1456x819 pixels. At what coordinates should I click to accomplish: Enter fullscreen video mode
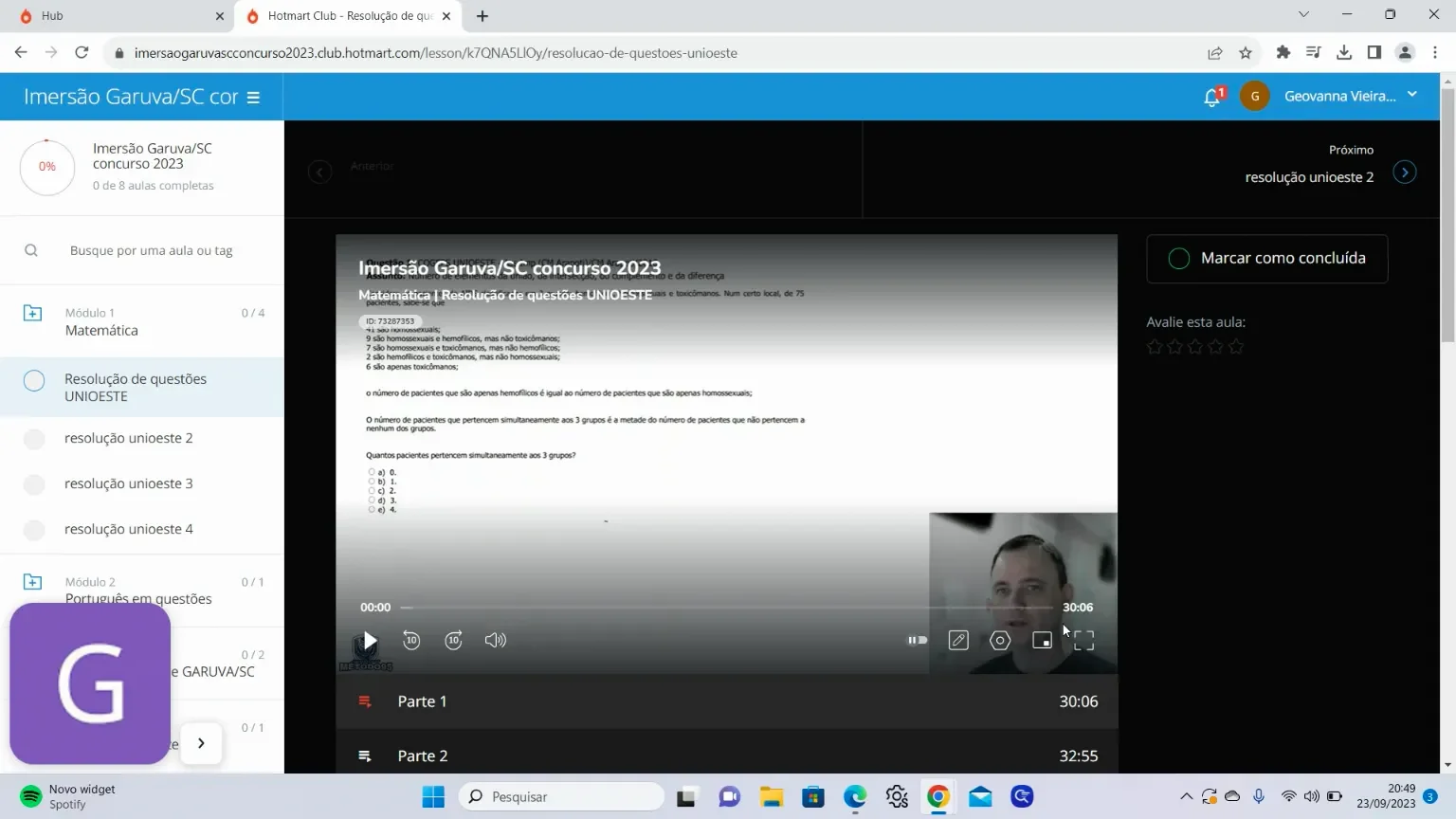click(1083, 641)
